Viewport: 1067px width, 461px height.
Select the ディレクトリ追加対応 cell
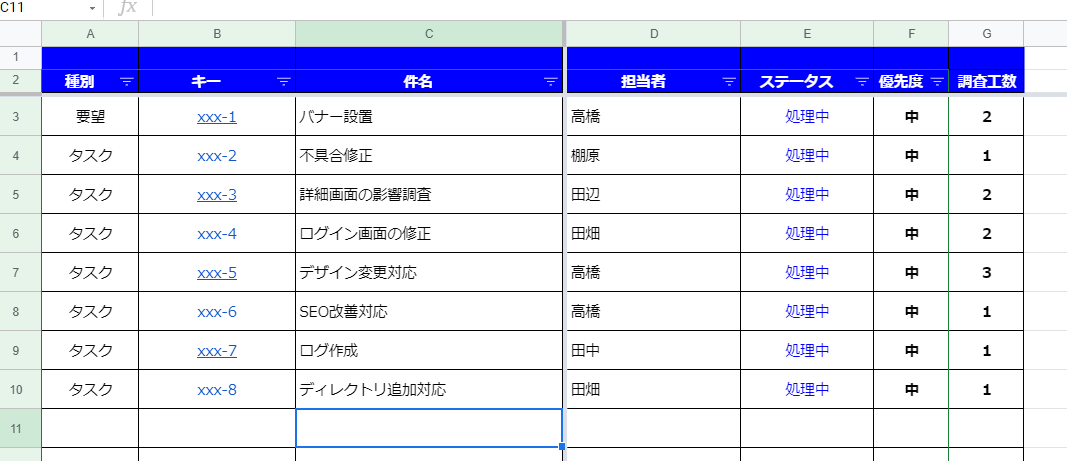(429, 390)
